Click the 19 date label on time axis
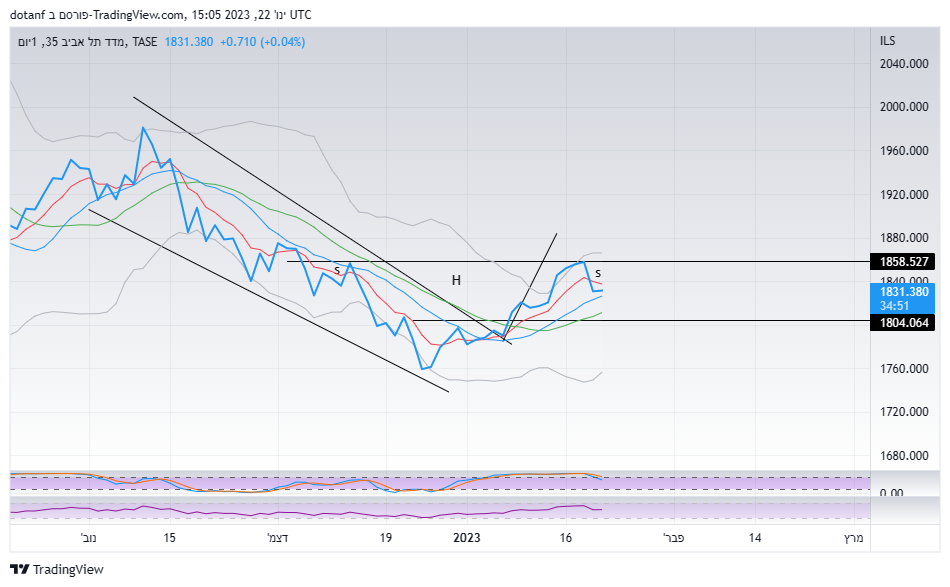 click(x=386, y=538)
